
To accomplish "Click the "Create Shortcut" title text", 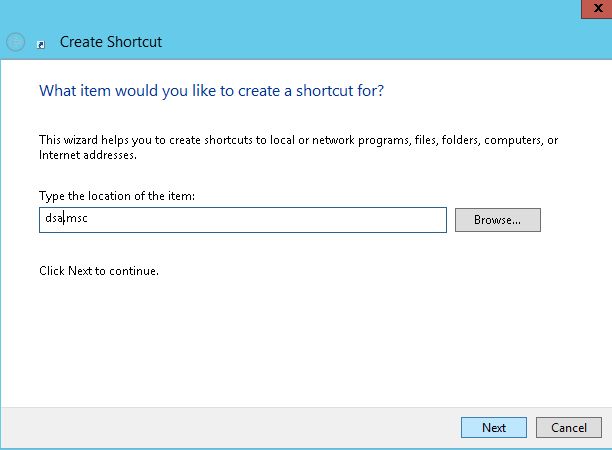I will tap(110, 43).
